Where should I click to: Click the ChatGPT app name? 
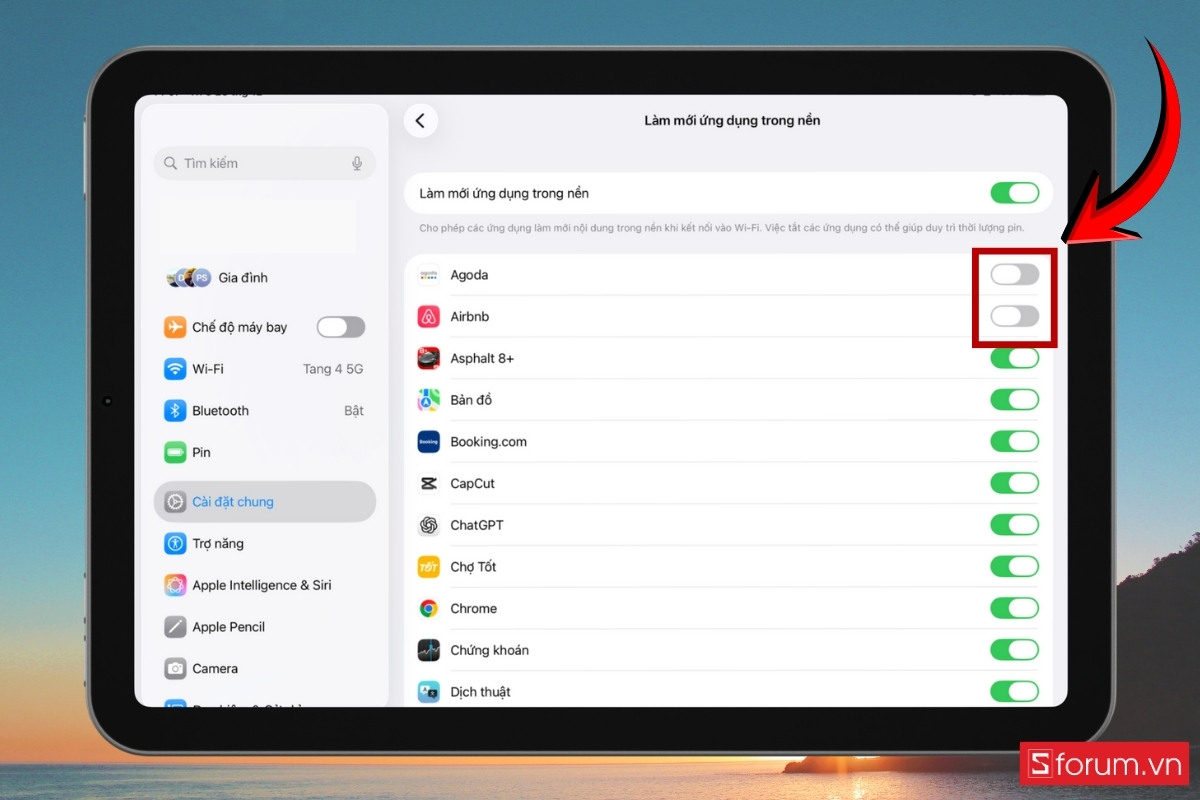477,525
